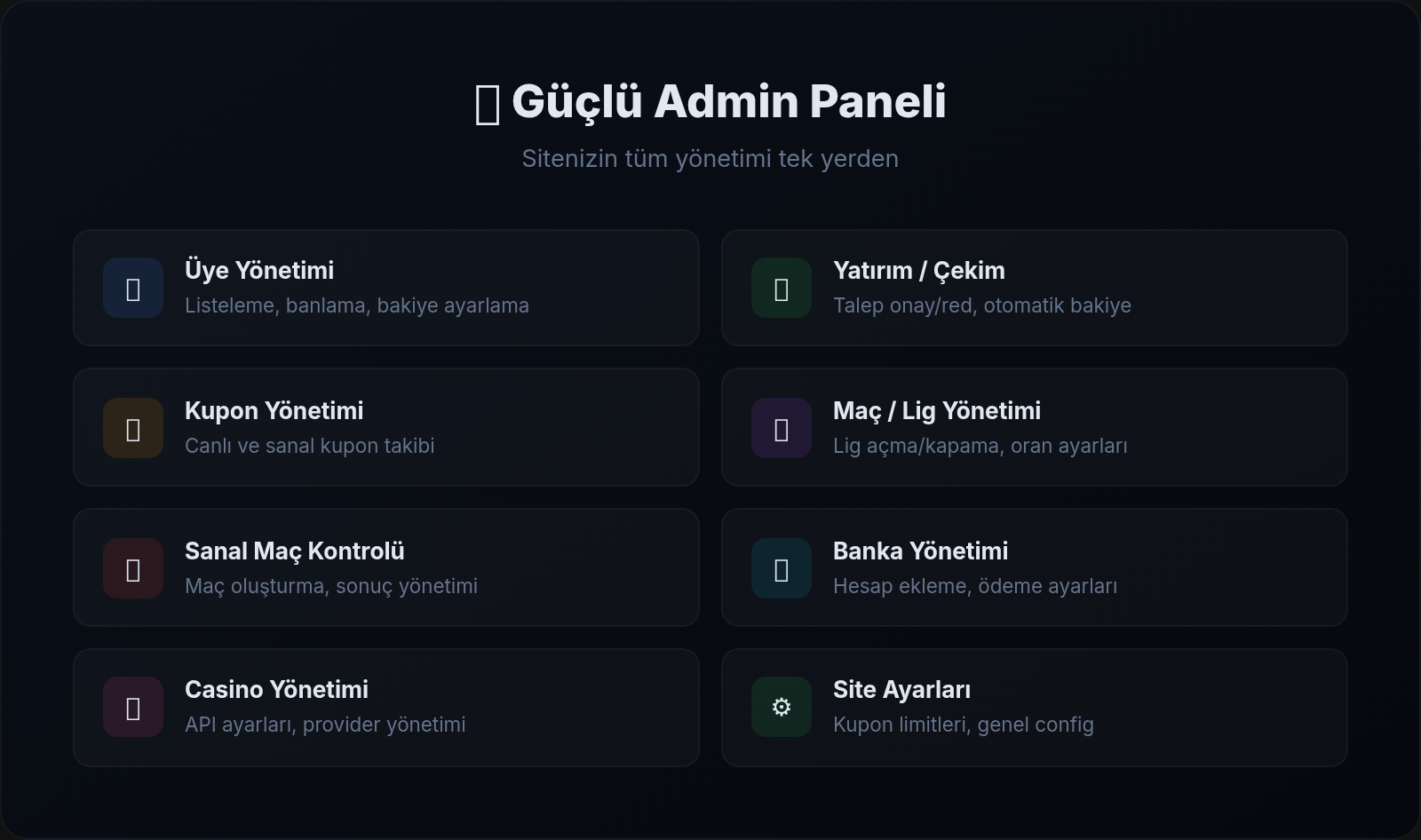Click the Casino Yönetimi icon
The image size is (1421, 840).
point(133,707)
